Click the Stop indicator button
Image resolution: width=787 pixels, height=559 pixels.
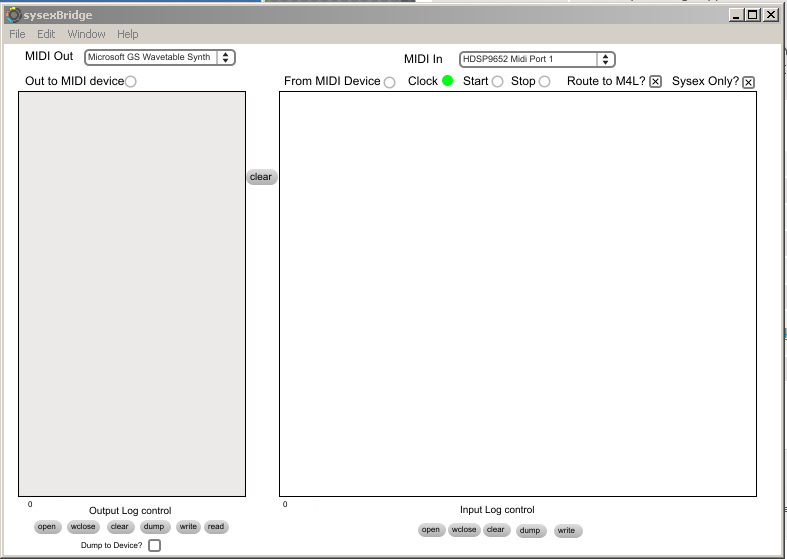[544, 82]
